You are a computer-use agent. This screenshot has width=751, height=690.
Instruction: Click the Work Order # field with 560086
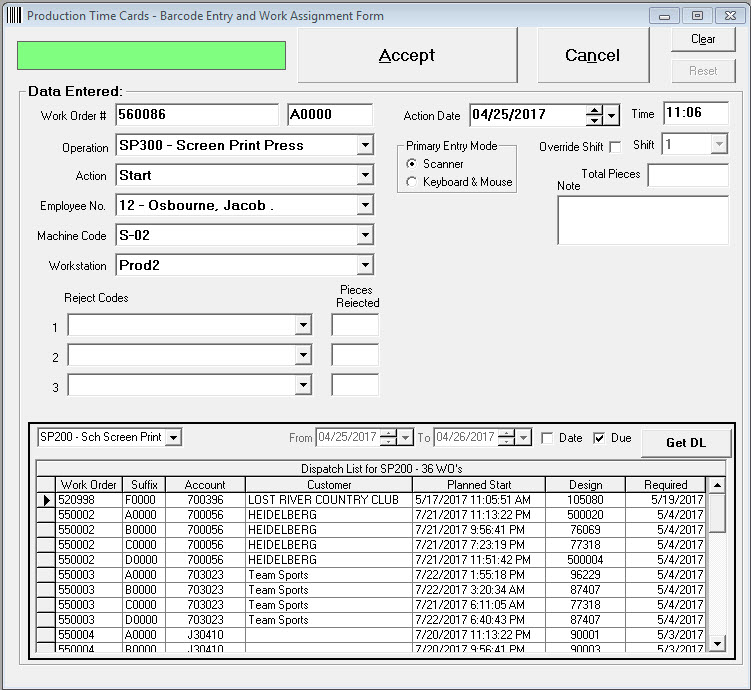[197, 115]
